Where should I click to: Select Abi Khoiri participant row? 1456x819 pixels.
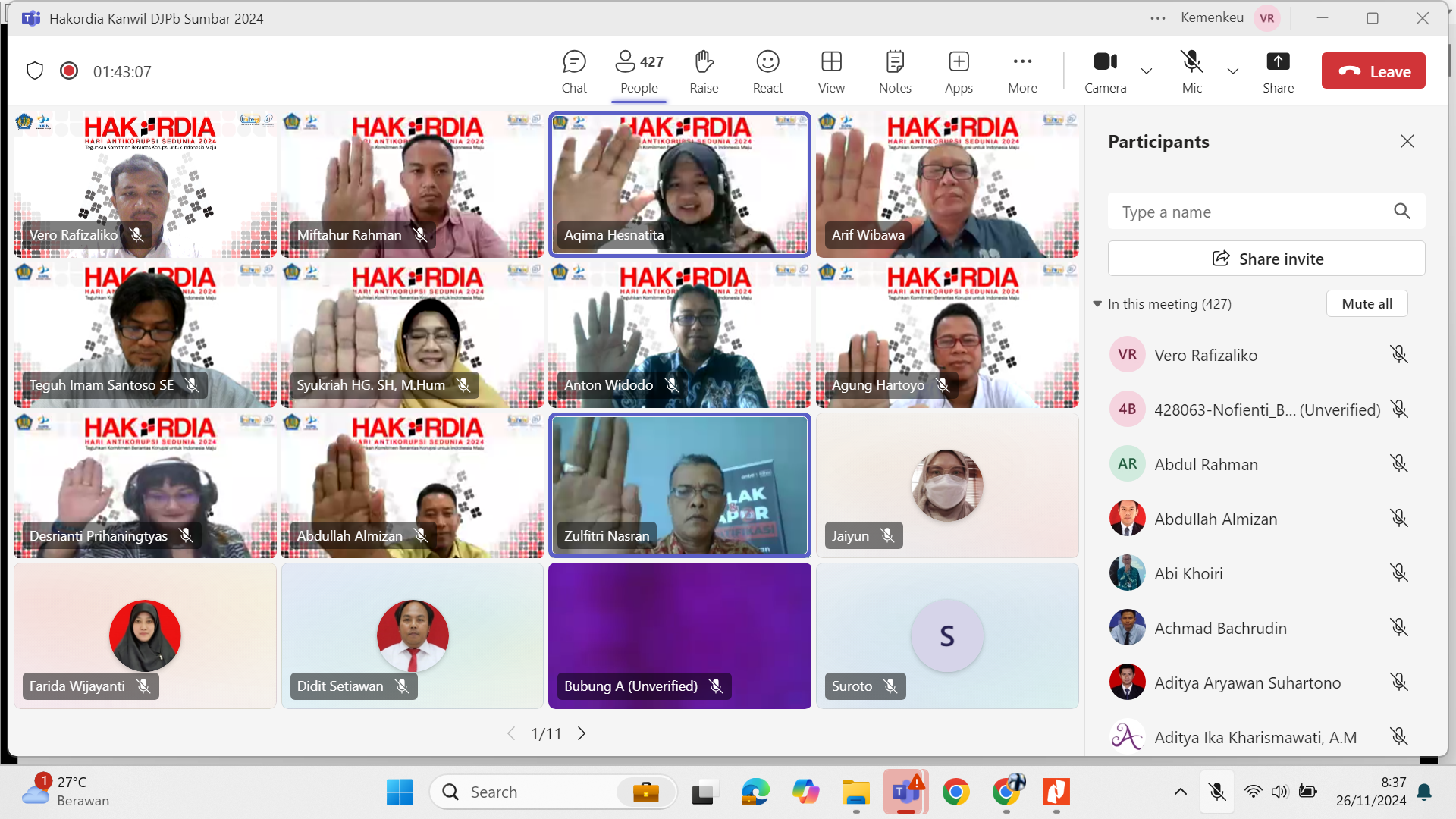click(x=1259, y=573)
